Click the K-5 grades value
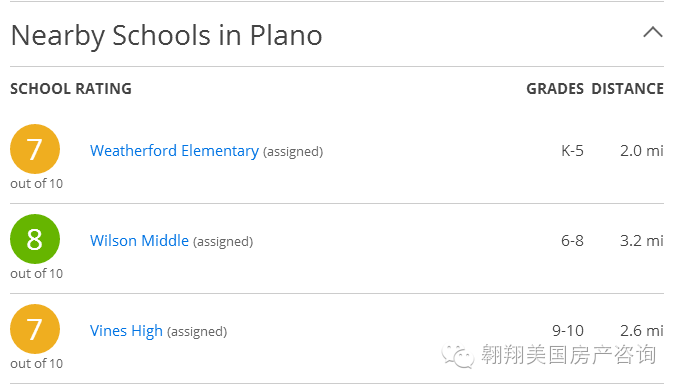 pos(572,151)
